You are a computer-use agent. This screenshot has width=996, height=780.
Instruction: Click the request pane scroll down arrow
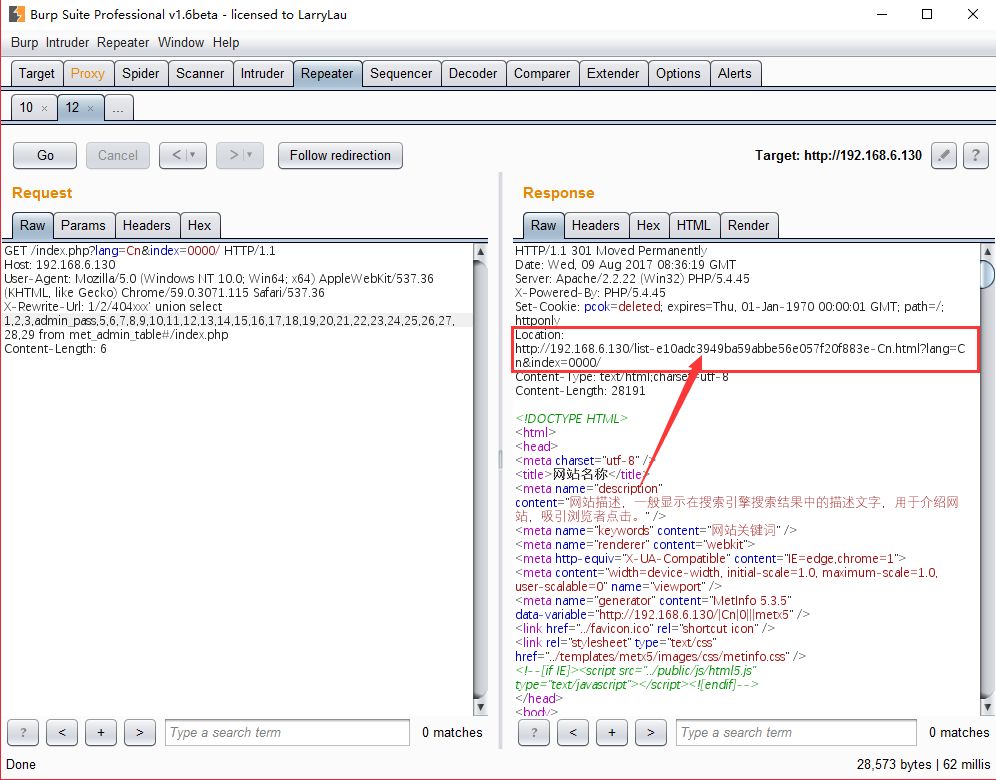[x=481, y=707]
